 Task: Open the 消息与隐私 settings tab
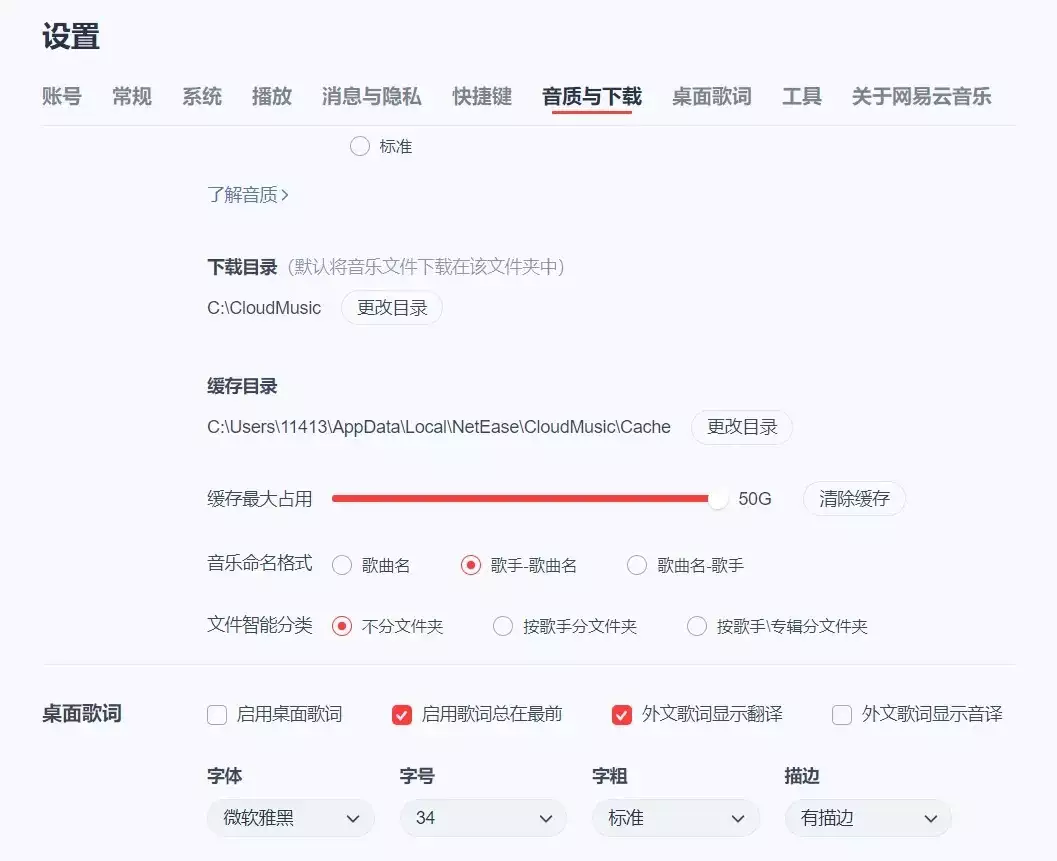(371, 96)
